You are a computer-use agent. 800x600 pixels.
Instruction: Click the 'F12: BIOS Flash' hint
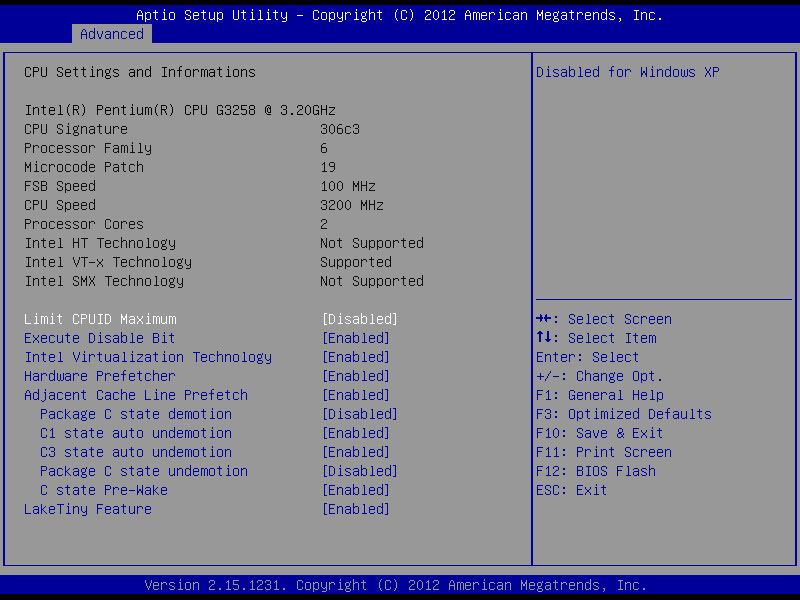pos(596,471)
